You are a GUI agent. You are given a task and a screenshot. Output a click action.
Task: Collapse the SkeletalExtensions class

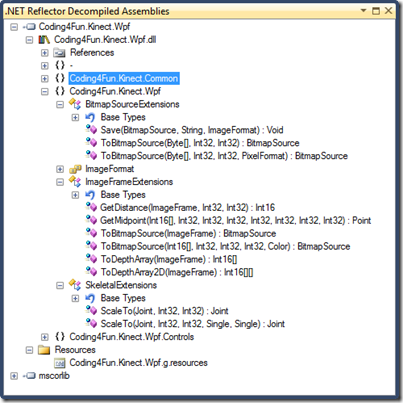pyautogui.click(x=60, y=285)
